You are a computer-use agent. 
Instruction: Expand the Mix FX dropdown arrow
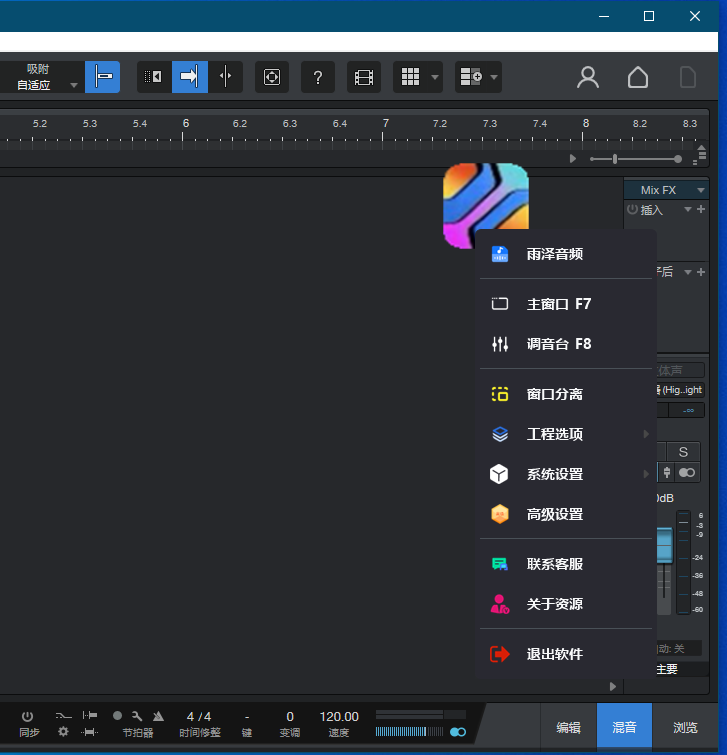pyautogui.click(x=701, y=190)
